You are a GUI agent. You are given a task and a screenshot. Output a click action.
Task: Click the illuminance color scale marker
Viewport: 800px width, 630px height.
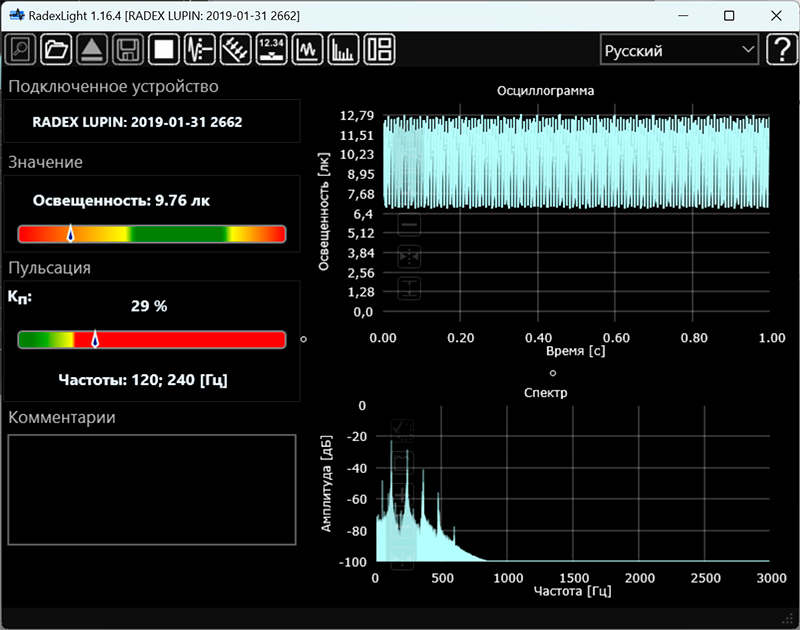point(70,234)
